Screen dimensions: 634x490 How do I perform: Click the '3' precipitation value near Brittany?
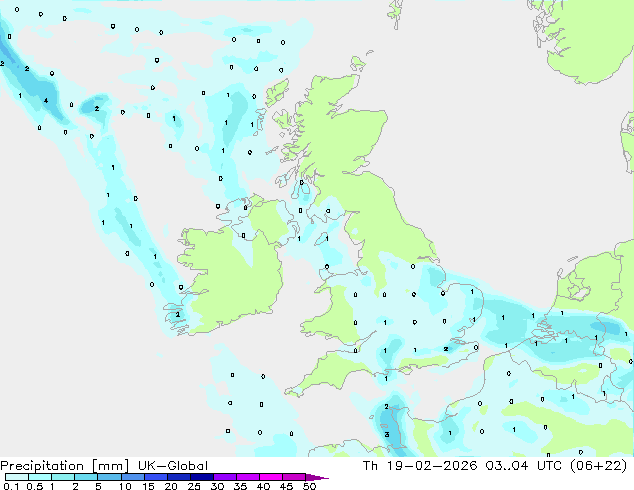[x=387, y=435]
